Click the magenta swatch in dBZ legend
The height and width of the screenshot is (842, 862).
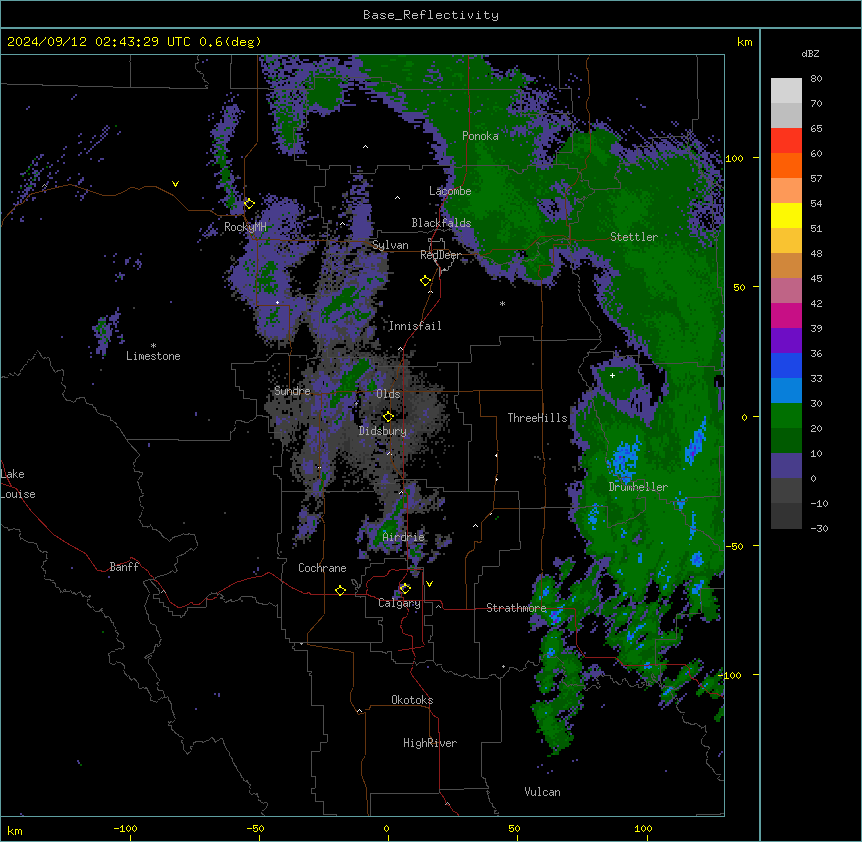click(x=786, y=315)
